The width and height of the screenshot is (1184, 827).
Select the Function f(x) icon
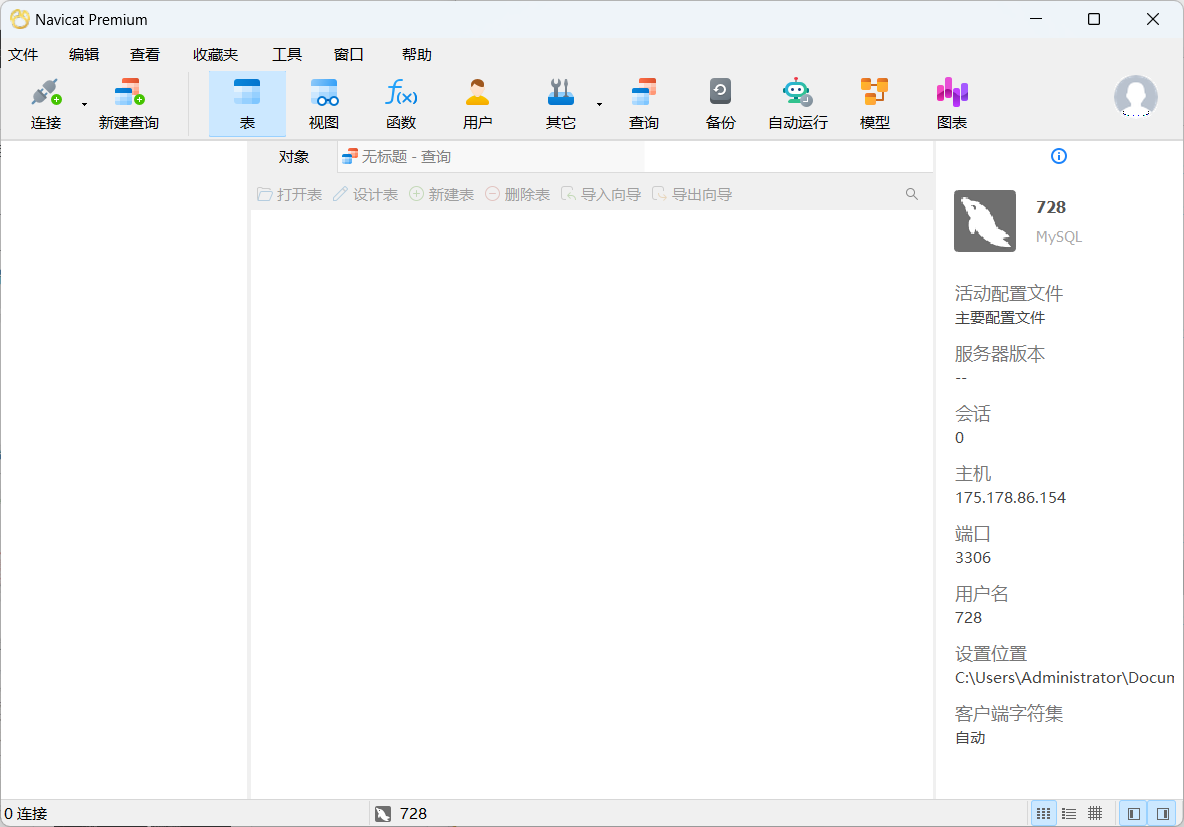[x=401, y=104]
